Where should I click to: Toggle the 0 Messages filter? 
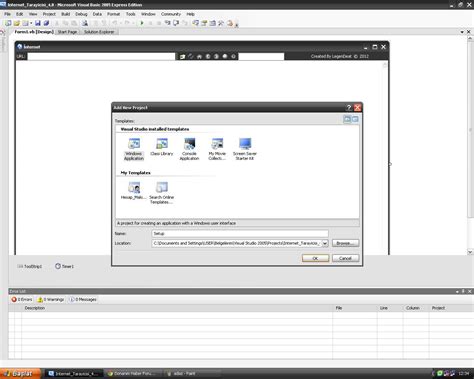83,299
